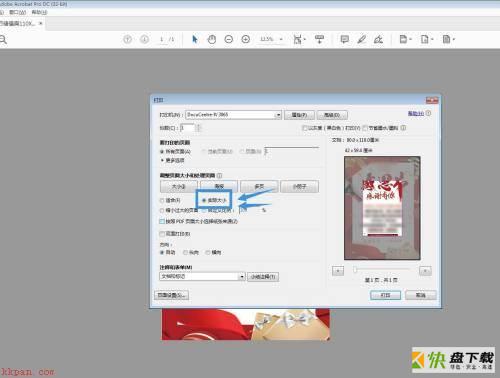This screenshot has height=378, width=500.
Task: Select the highlighter pen tool
Action: (x=361, y=39)
